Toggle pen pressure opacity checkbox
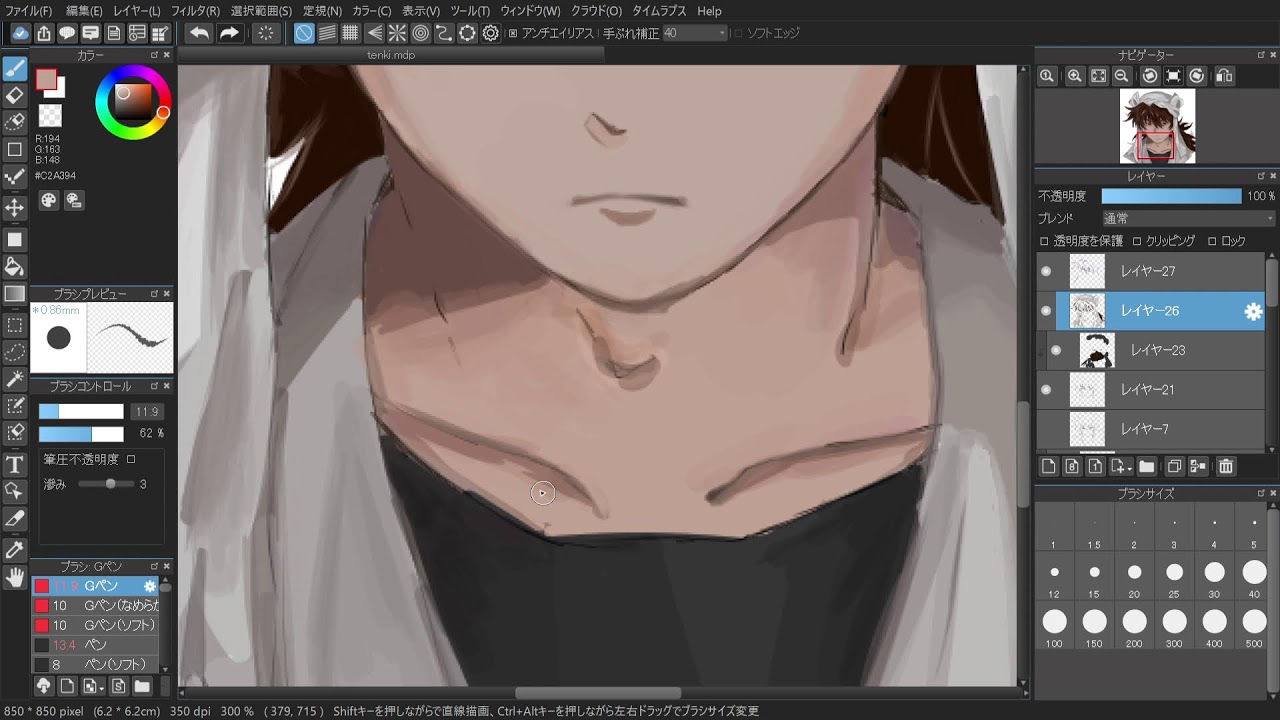Screen dimensions: 1280x720 [x=131, y=459]
